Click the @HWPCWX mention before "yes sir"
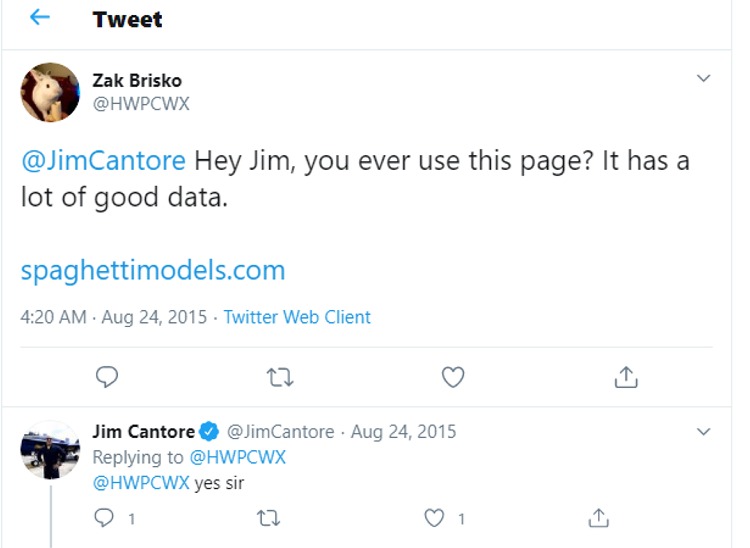 coord(141,483)
